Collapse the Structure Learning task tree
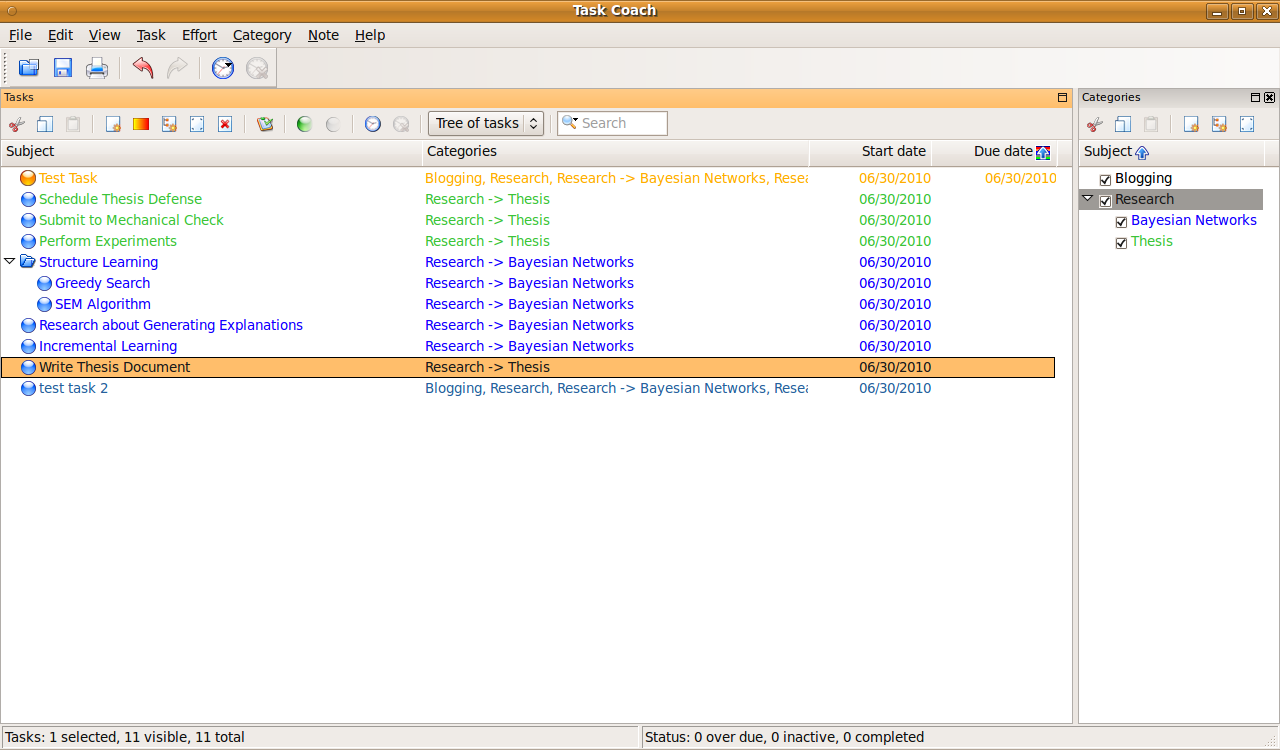The width and height of the screenshot is (1280, 750). pos(10,262)
